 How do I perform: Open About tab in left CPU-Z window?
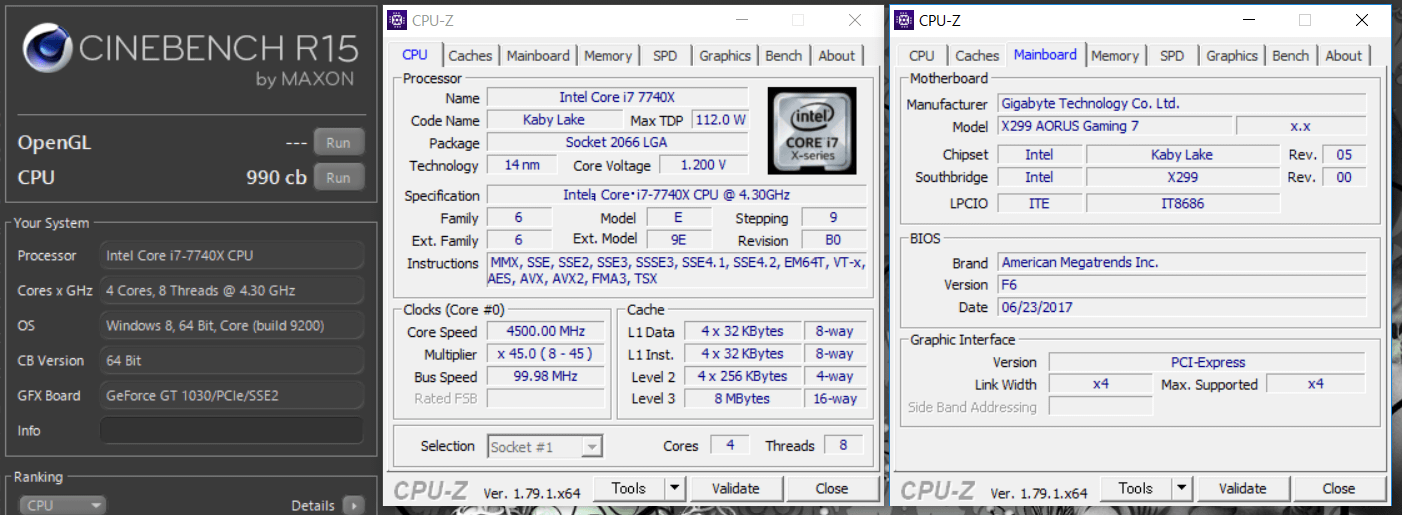click(x=836, y=56)
